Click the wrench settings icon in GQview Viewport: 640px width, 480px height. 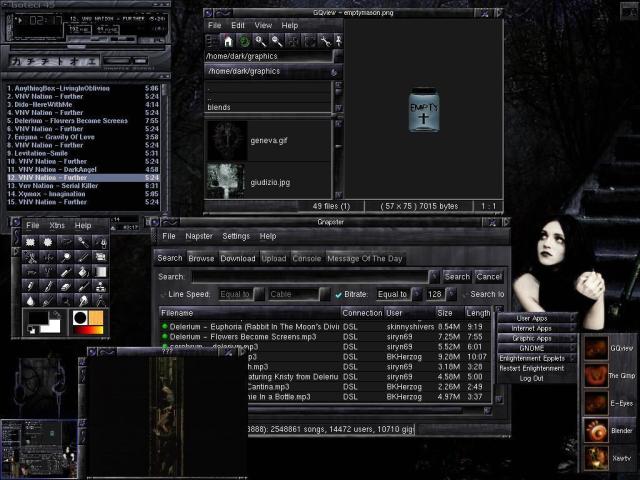point(324,41)
